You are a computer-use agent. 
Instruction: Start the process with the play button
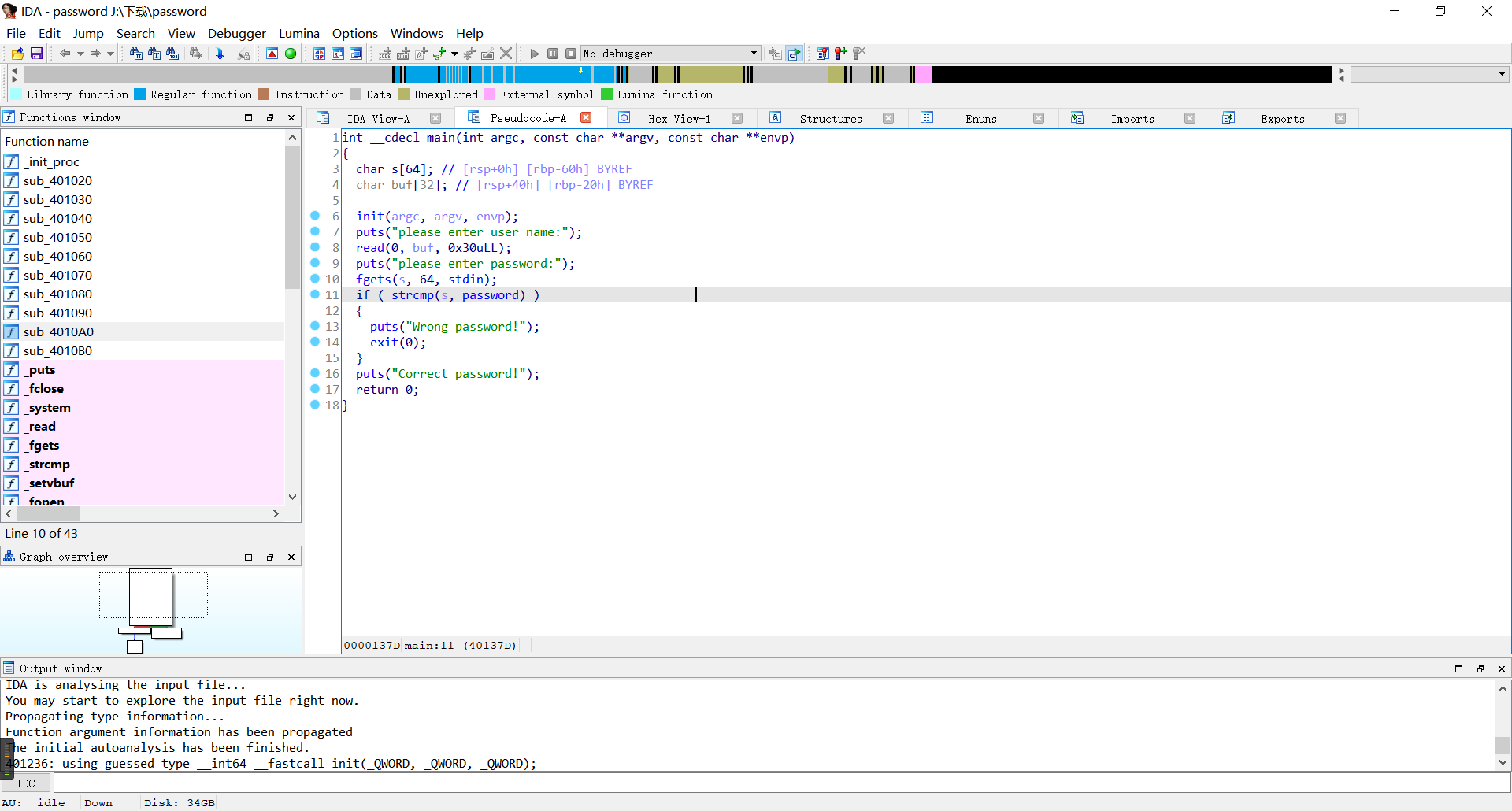[x=535, y=54]
